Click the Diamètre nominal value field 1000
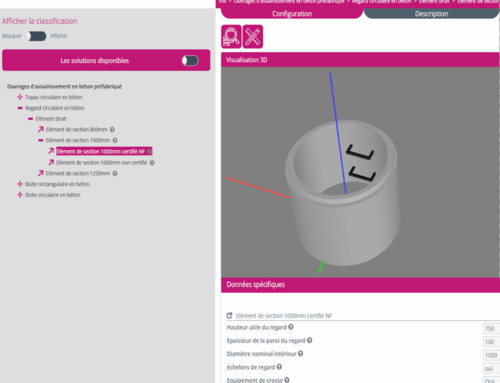The image size is (500, 383). [491, 355]
